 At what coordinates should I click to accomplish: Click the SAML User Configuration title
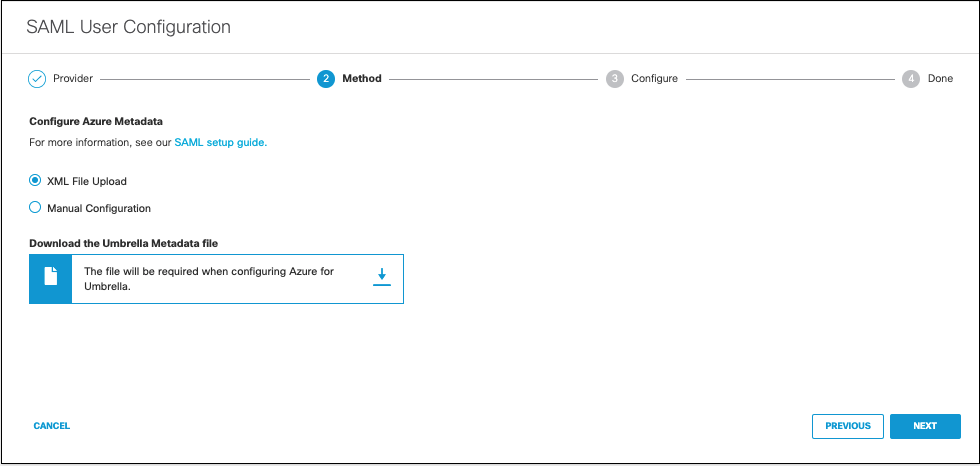(129, 27)
